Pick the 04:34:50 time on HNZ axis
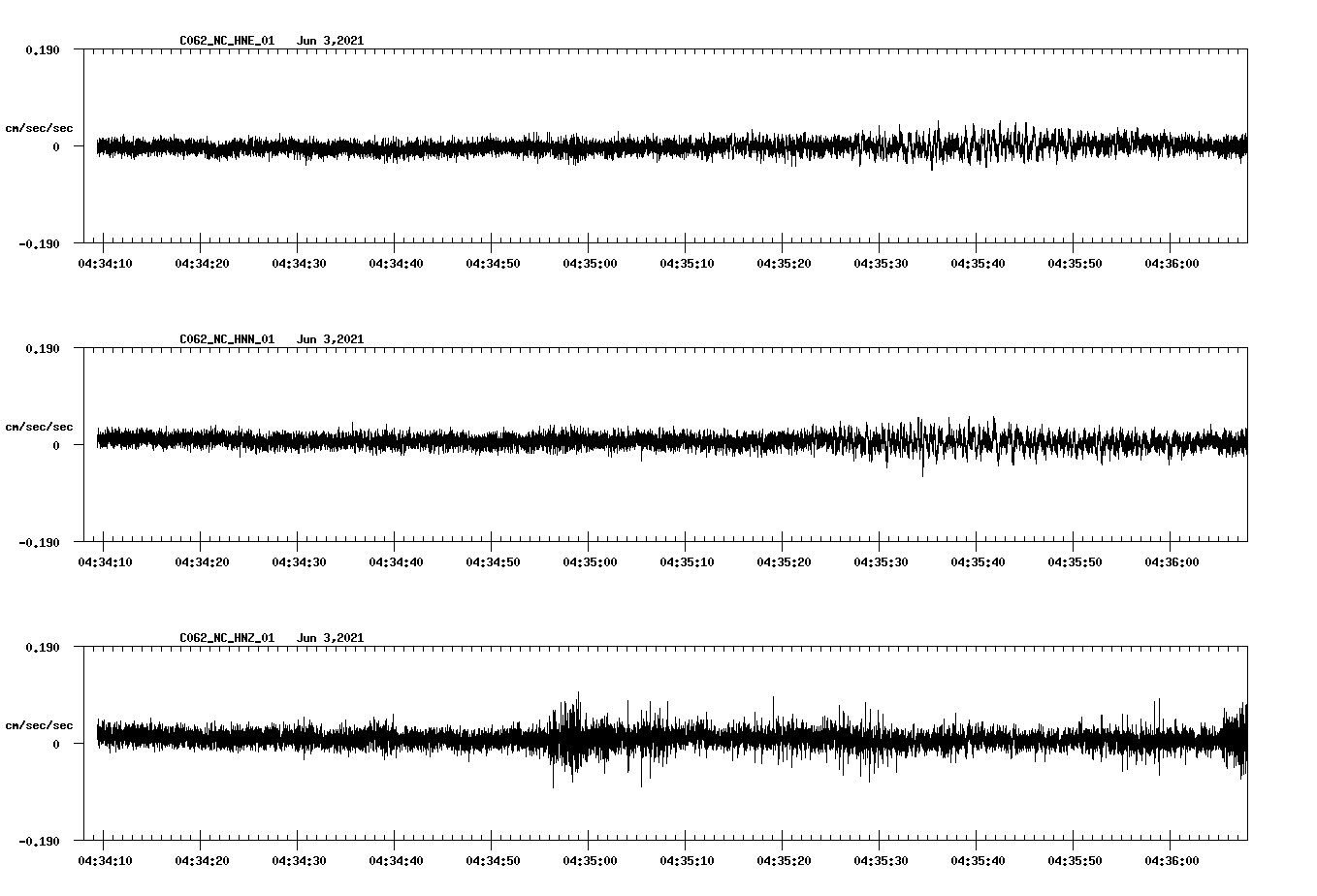The height and width of the screenshot is (896, 1317). [x=493, y=861]
